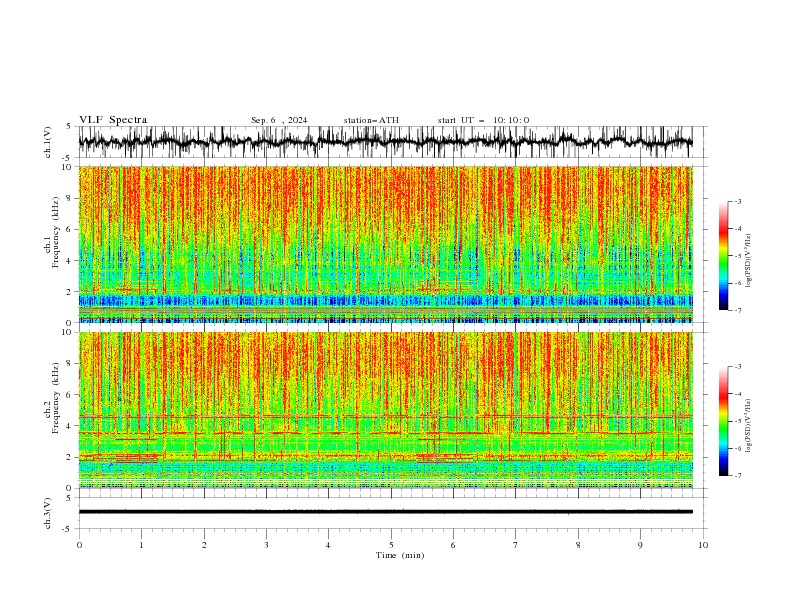
Task: Click the ch.3 flat waveform trace
Action: (385, 512)
